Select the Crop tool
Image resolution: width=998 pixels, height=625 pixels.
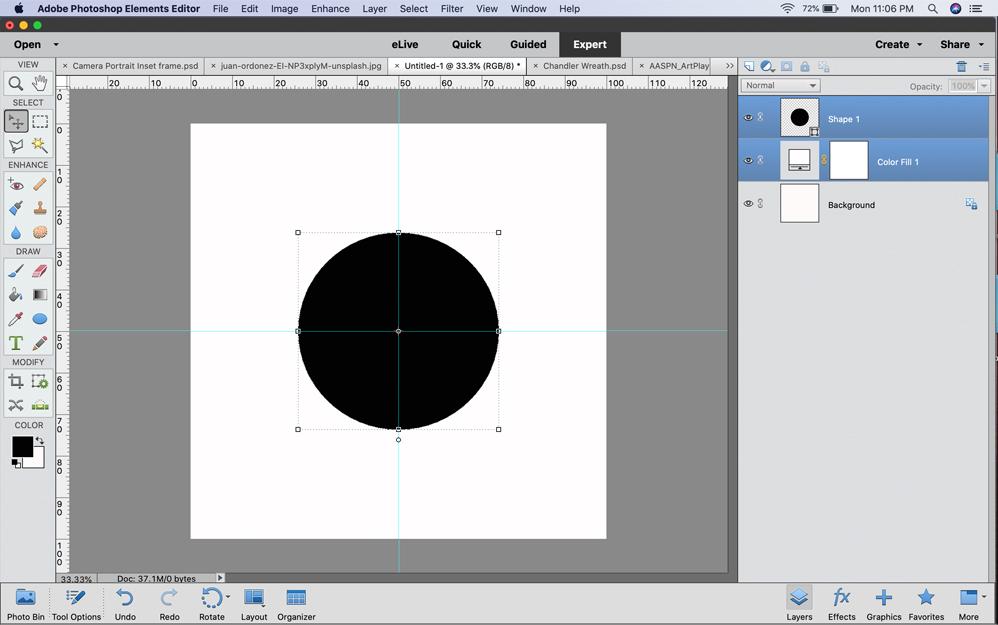point(16,381)
